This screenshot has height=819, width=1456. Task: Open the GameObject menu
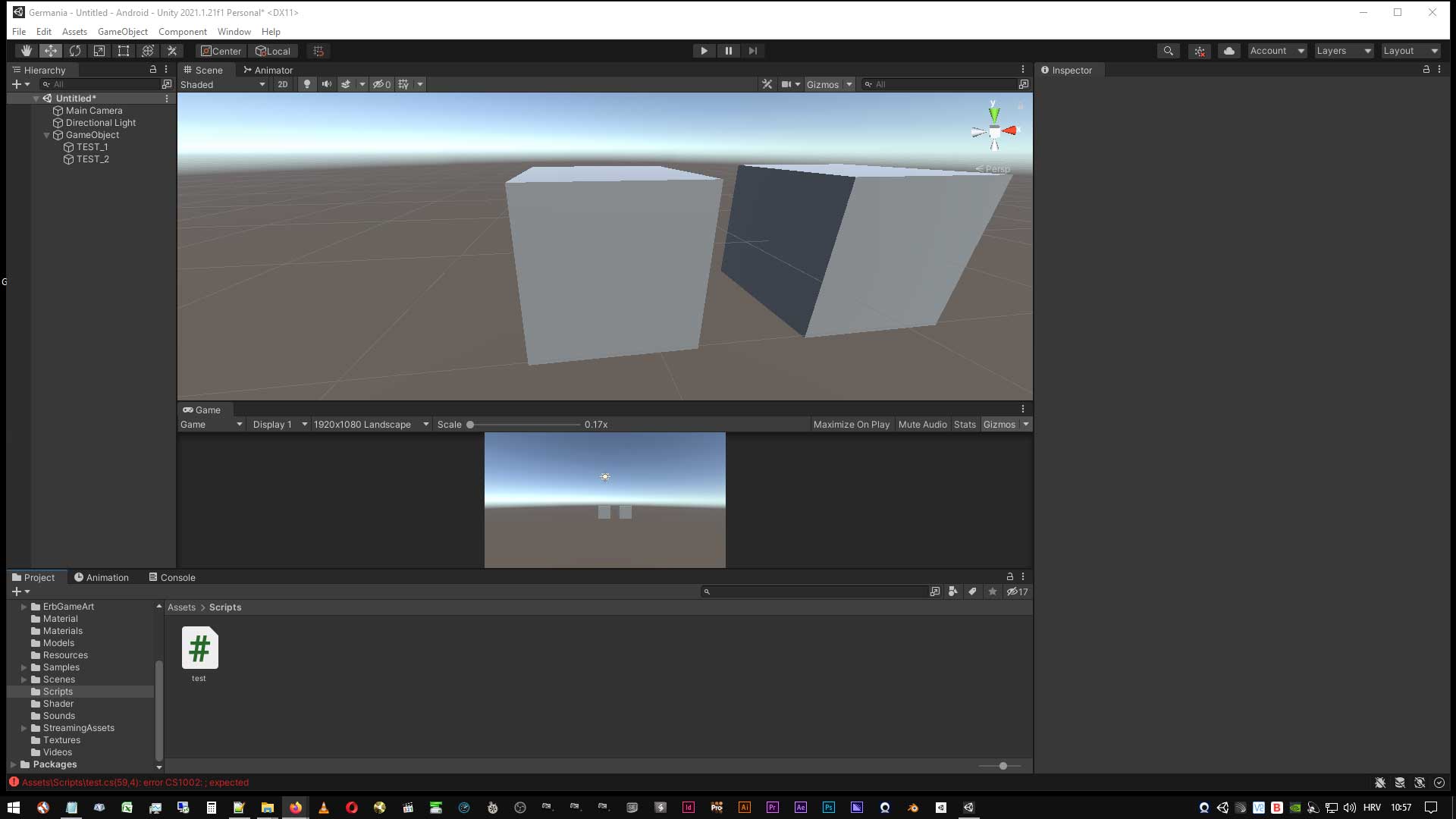[123, 32]
